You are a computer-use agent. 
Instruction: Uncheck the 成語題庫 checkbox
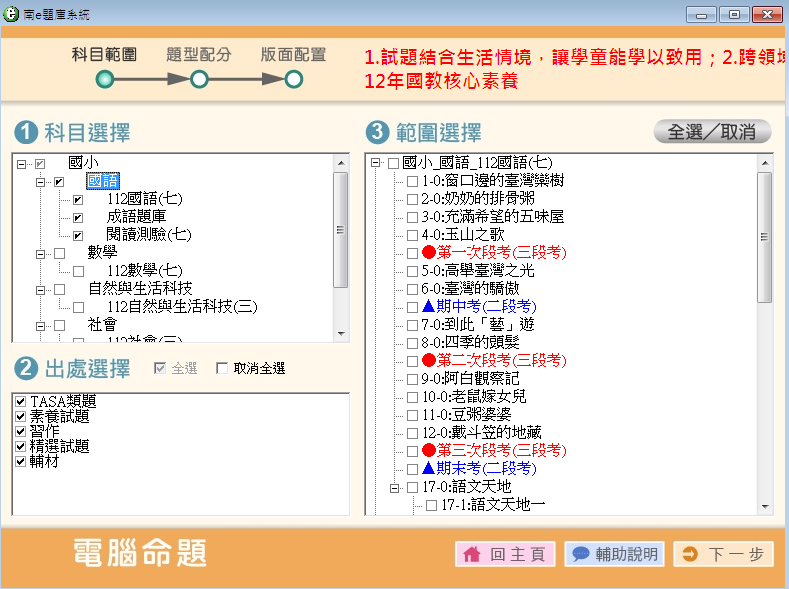pyautogui.click(x=78, y=217)
